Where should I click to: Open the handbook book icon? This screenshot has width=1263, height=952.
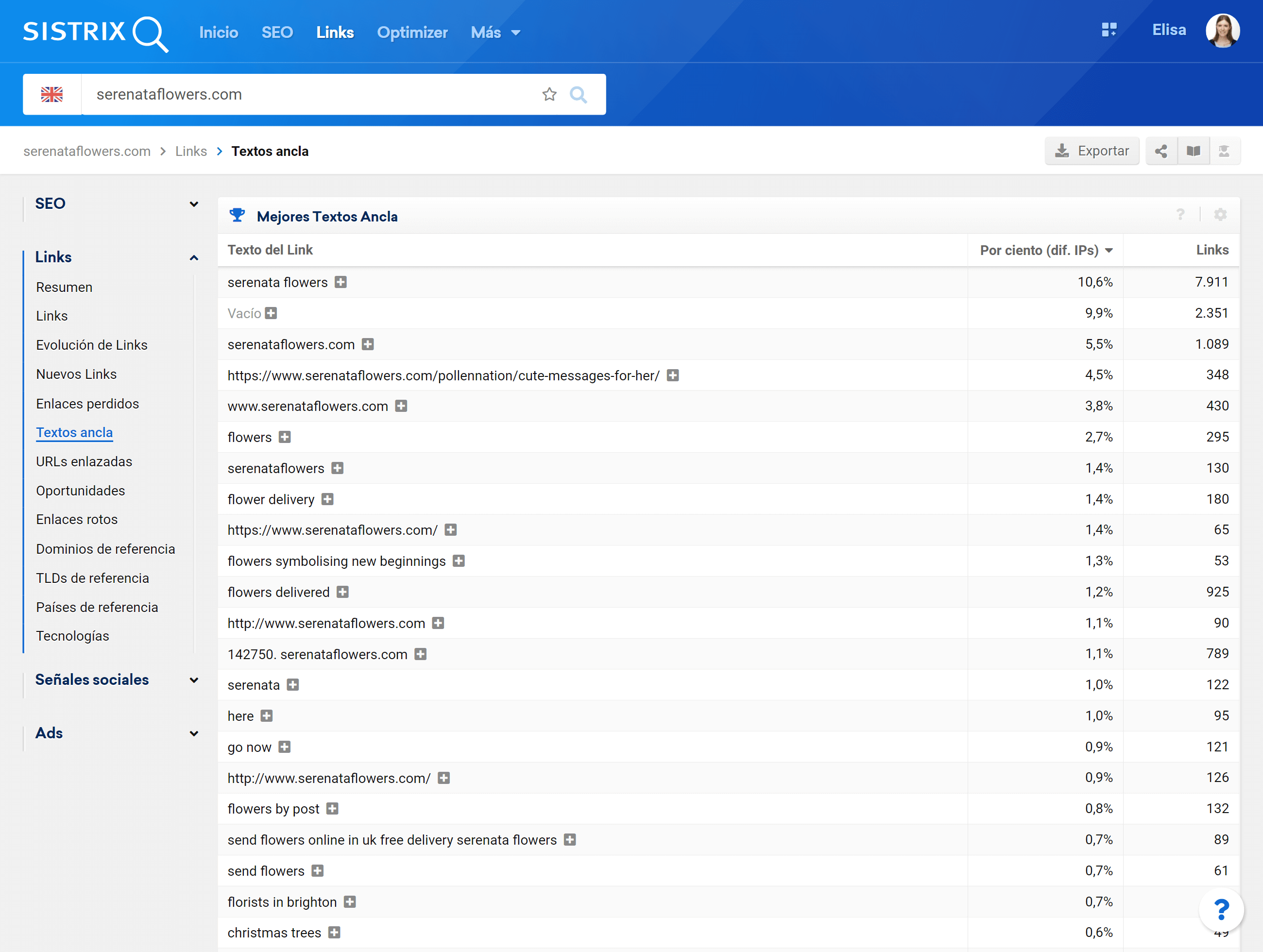(x=1194, y=151)
